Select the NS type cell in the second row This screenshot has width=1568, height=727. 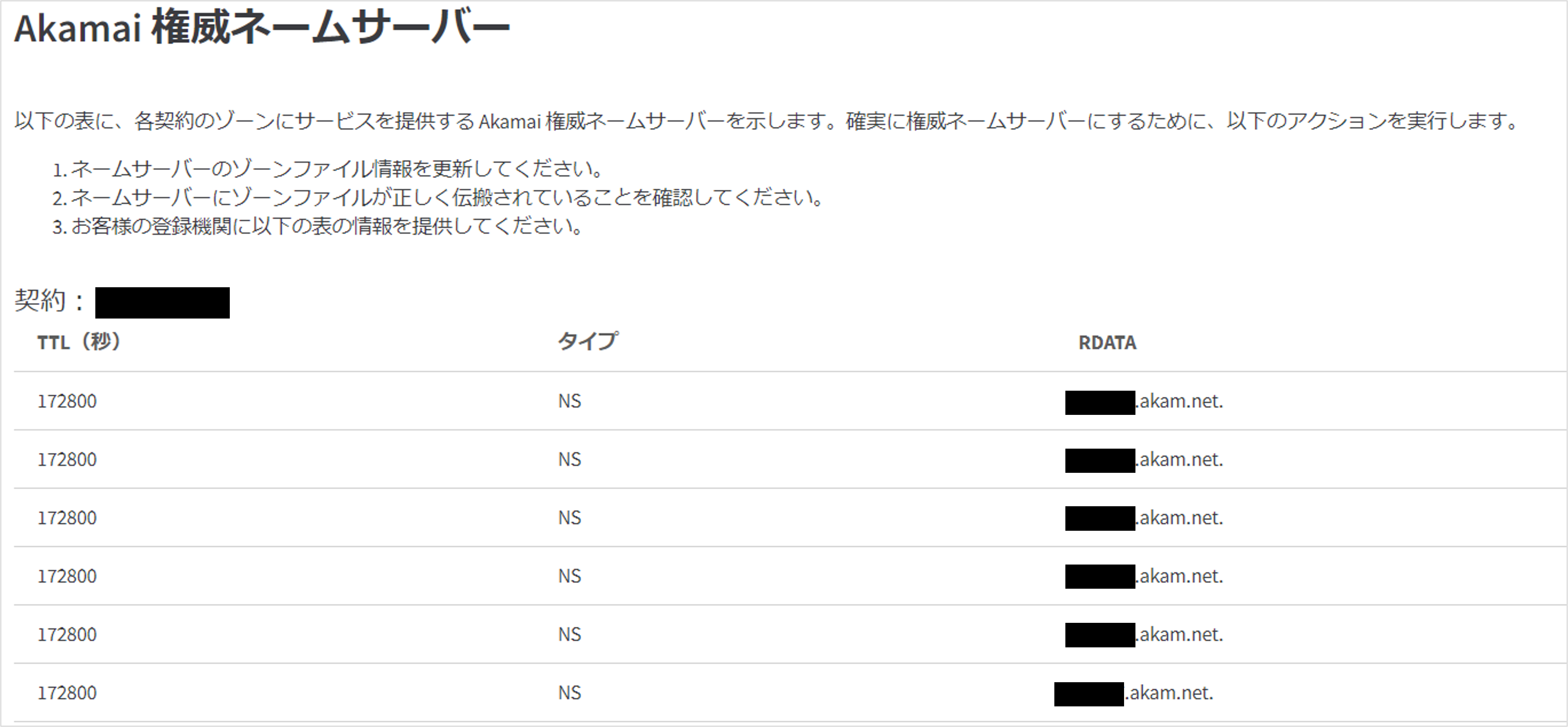(570, 460)
